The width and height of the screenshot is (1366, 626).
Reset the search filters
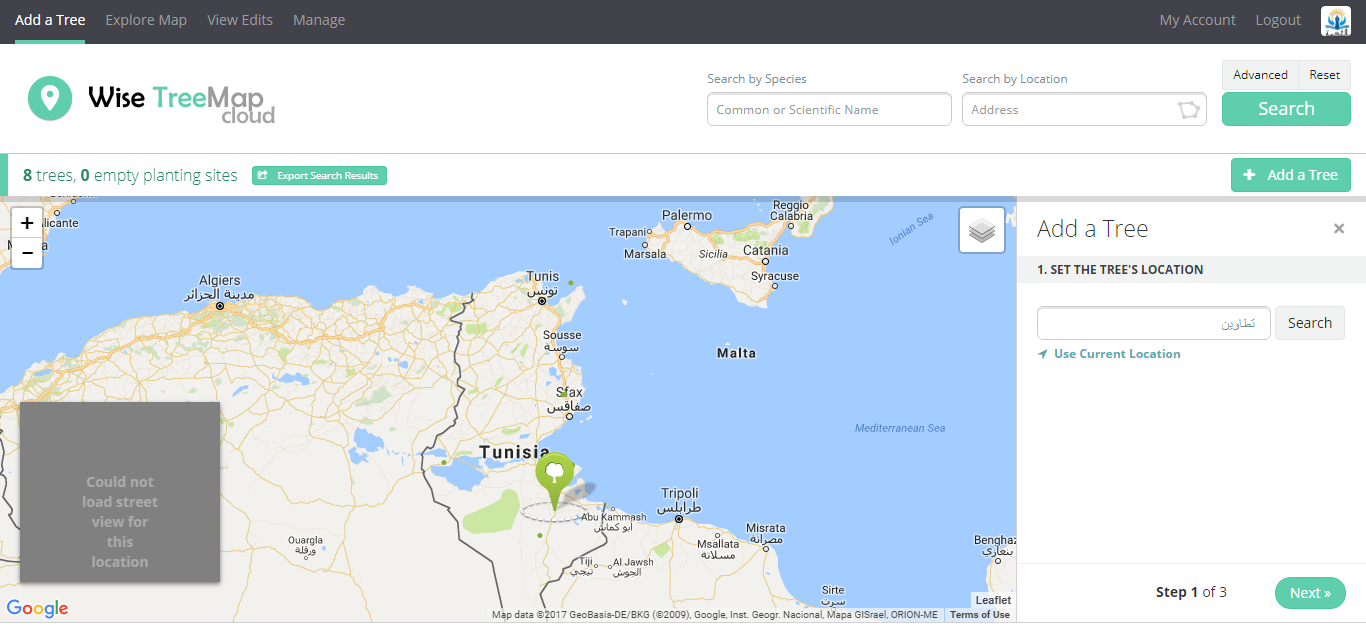(1325, 75)
